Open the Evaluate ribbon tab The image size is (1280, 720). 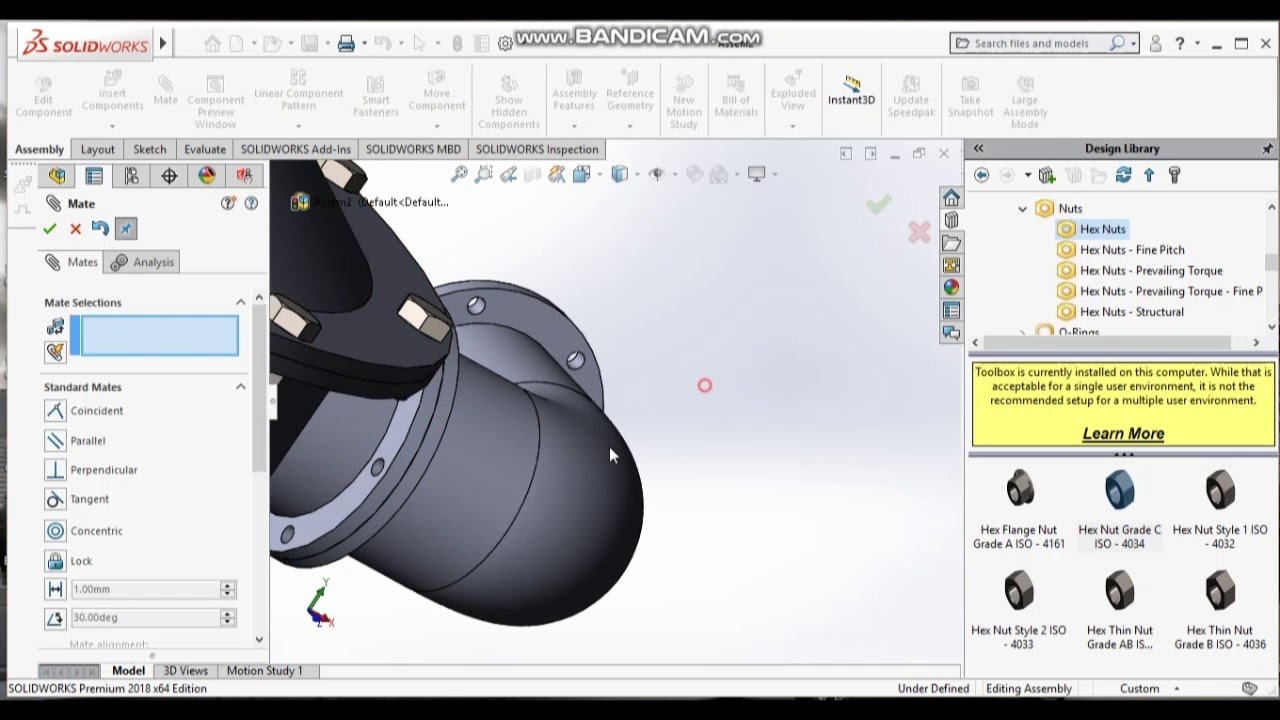[x=204, y=149]
